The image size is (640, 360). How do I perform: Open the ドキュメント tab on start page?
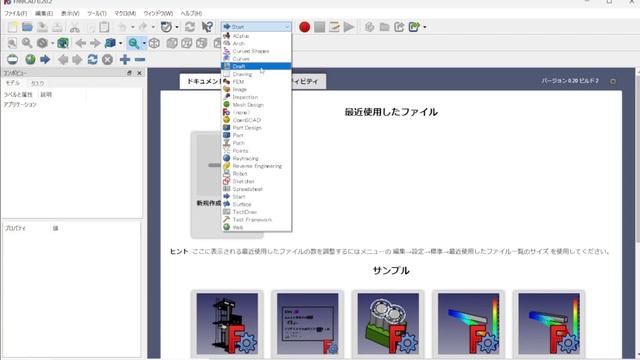(203, 82)
